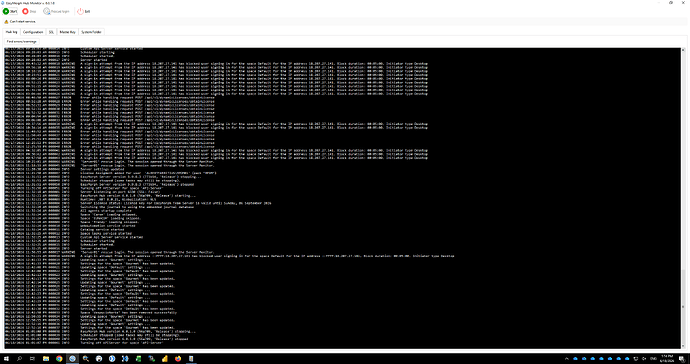Click the ENG language indicator
This screenshot has height=364, width=690.
[x=653, y=359]
